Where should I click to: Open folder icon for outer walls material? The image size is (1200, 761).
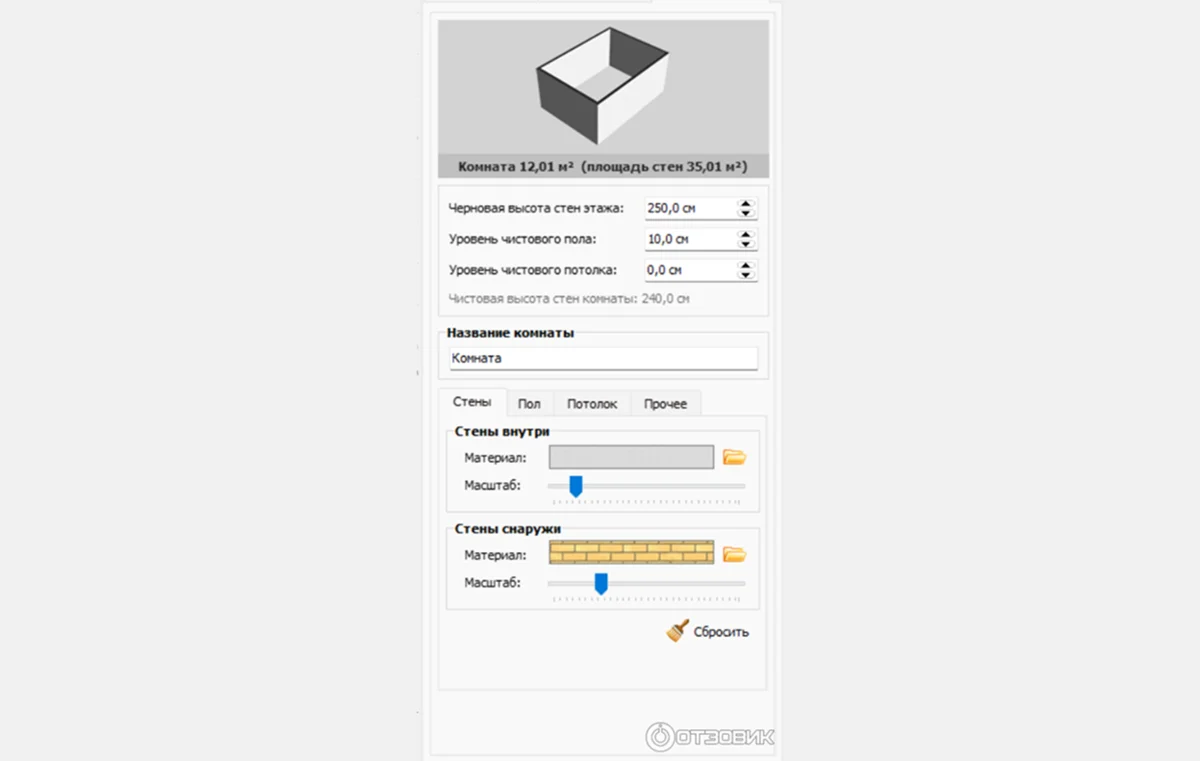pyautogui.click(x=735, y=553)
